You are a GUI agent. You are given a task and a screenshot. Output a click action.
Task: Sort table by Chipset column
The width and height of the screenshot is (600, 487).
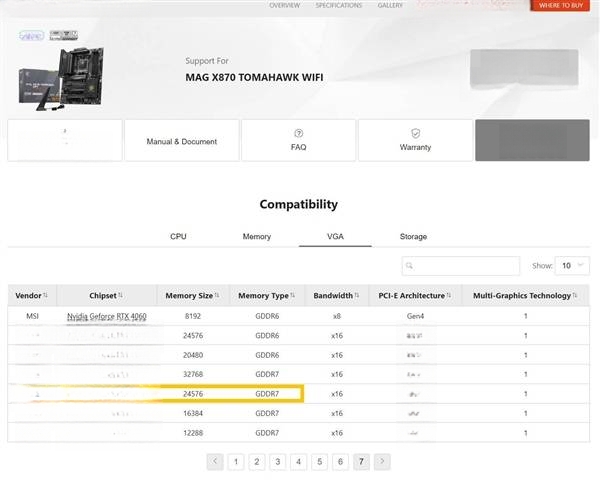(x=106, y=295)
